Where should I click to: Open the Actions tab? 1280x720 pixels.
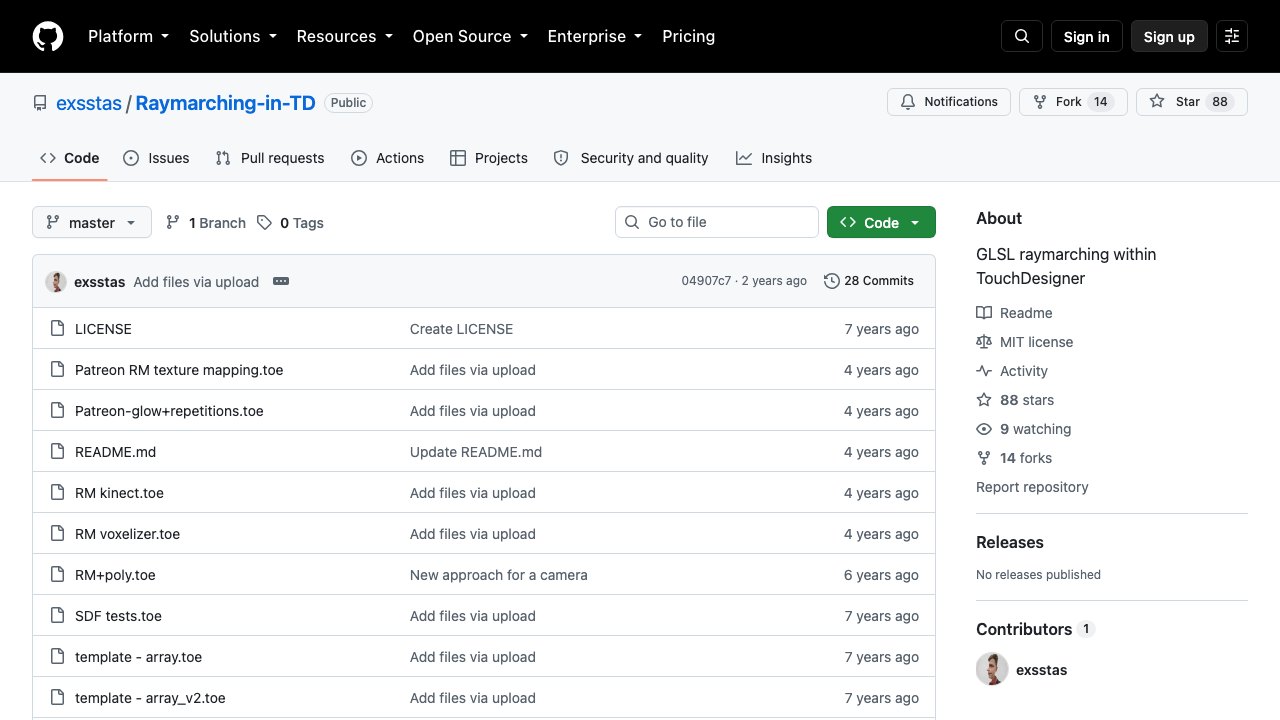point(387,158)
